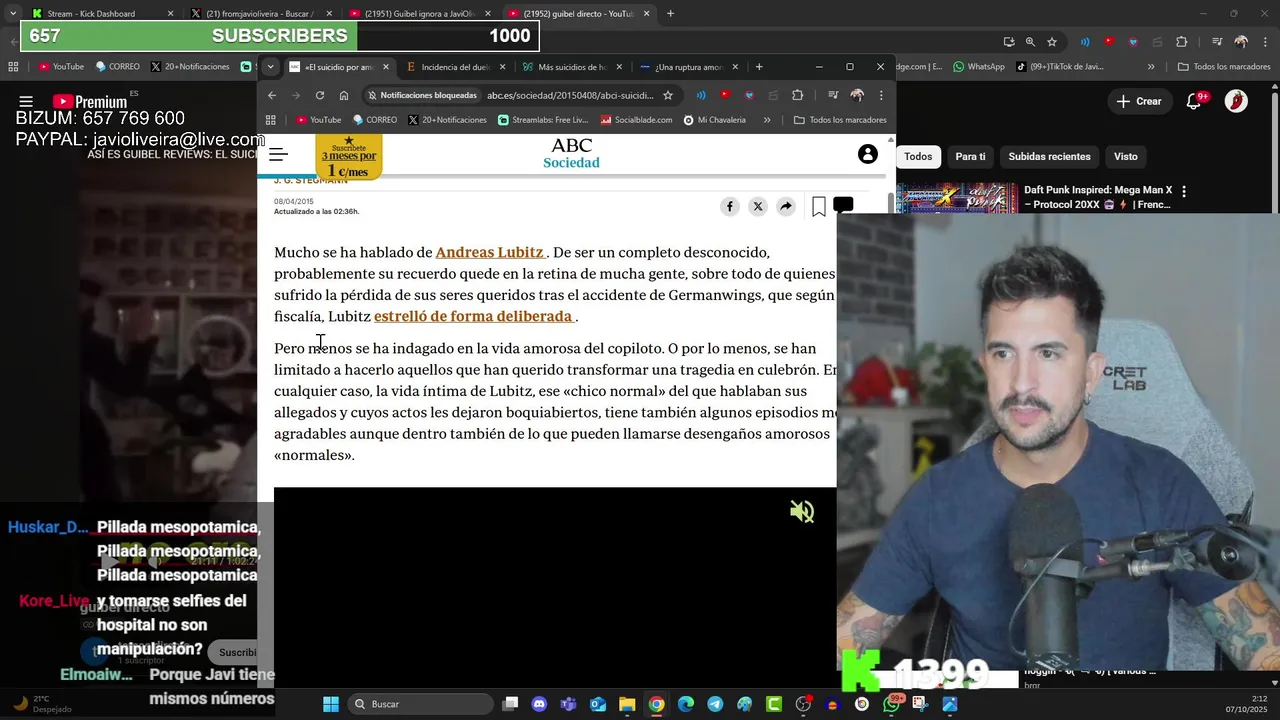Select the Todos filter chip on YouTube
Screen dimensions: 1280x720
click(918, 156)
